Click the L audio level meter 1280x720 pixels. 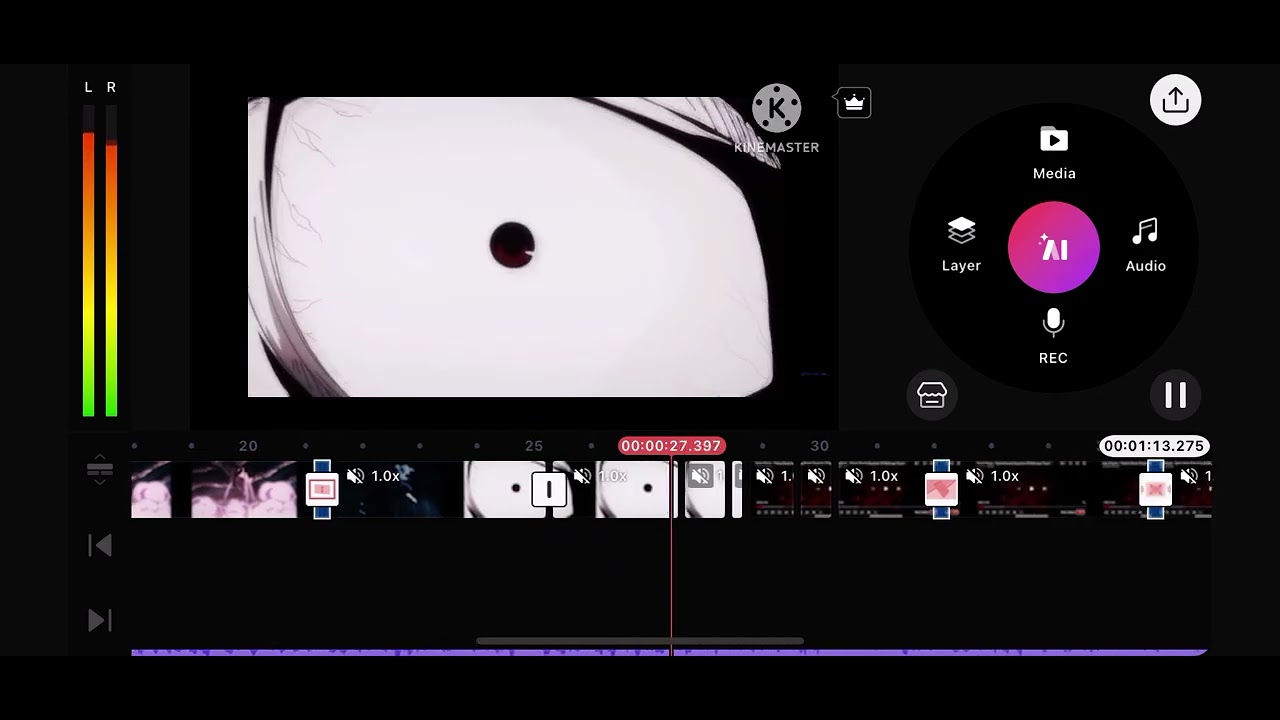click(x=88, y=260)
